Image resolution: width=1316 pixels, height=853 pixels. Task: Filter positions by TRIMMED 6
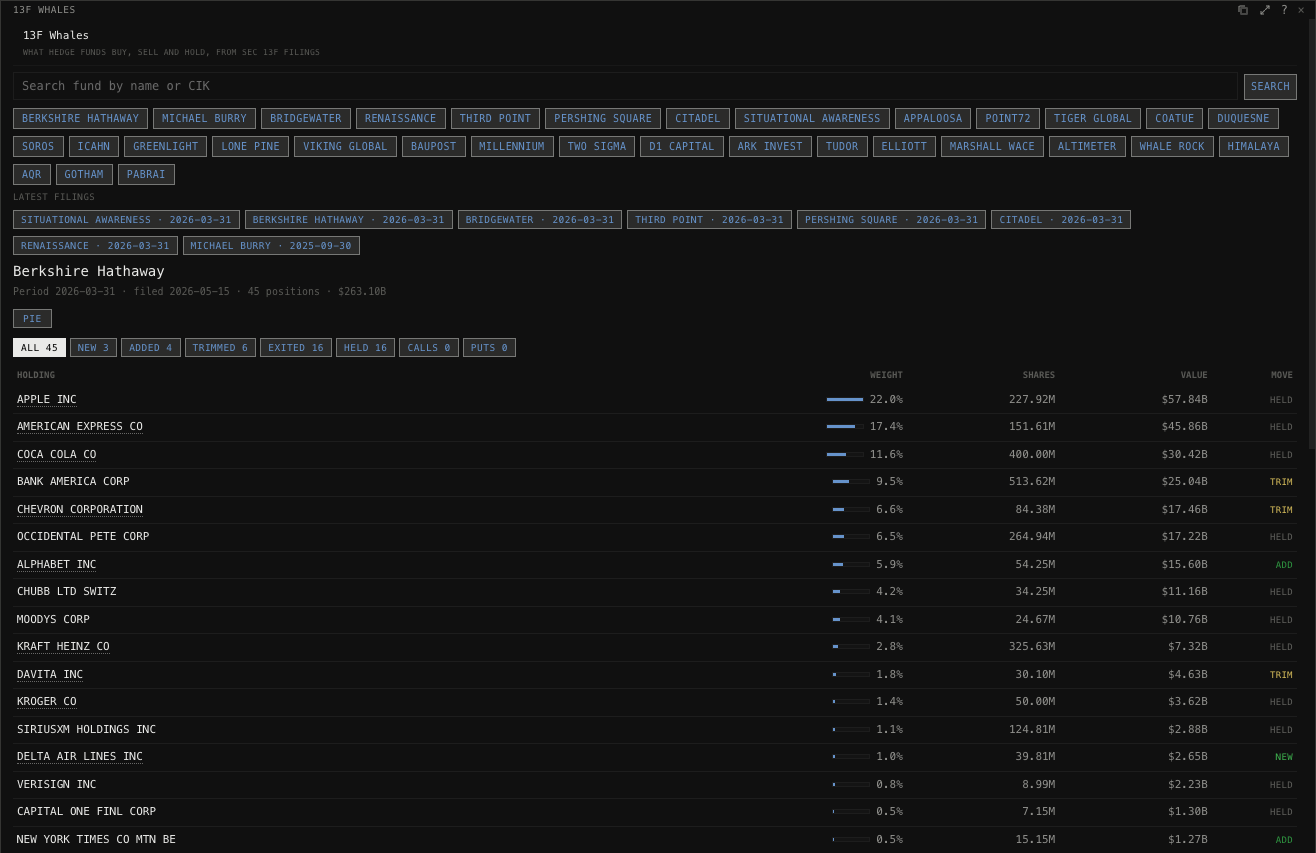[x=220, y=348]
